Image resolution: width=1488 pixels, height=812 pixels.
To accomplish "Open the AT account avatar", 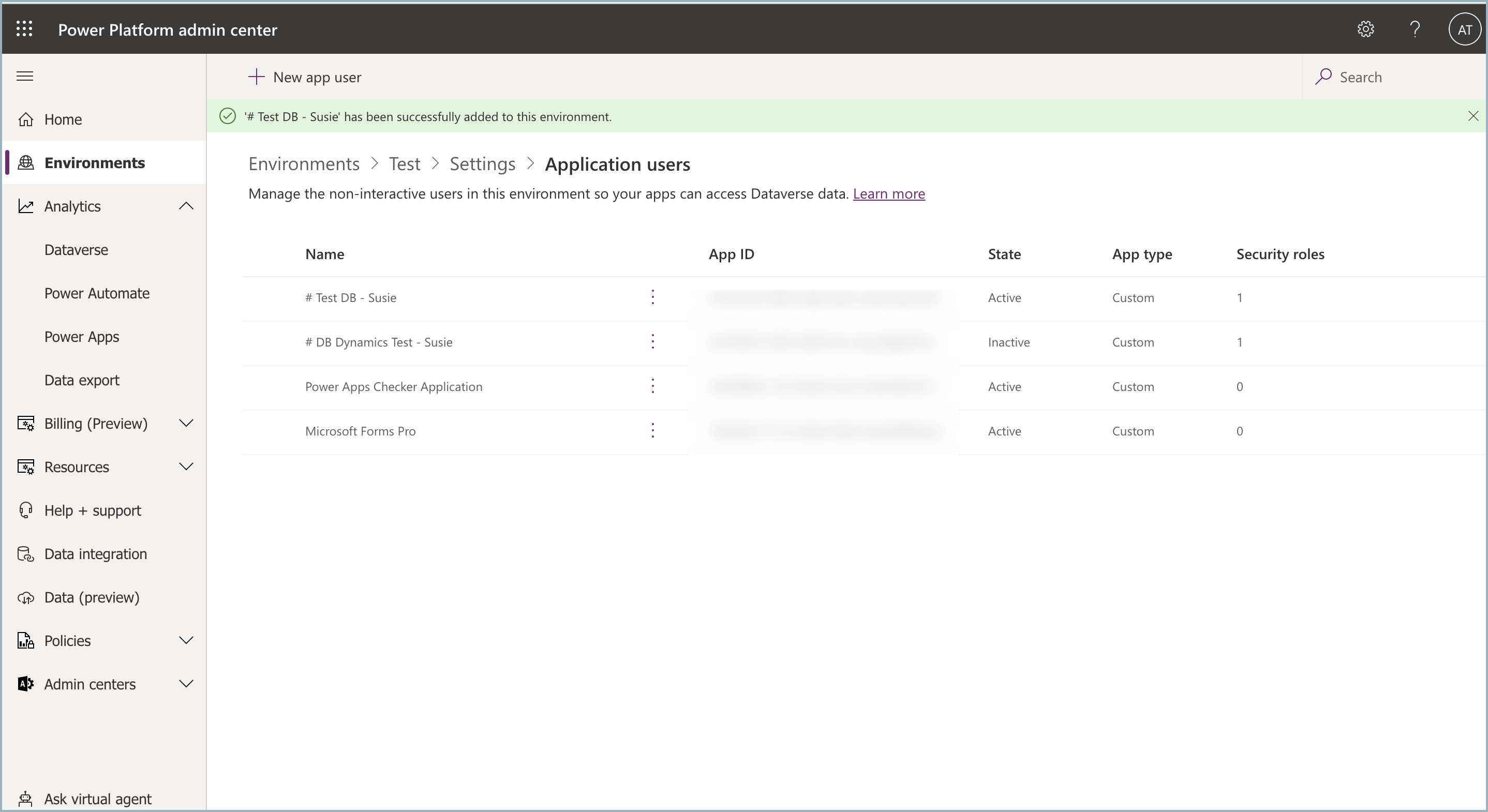I will [1464, 29].
